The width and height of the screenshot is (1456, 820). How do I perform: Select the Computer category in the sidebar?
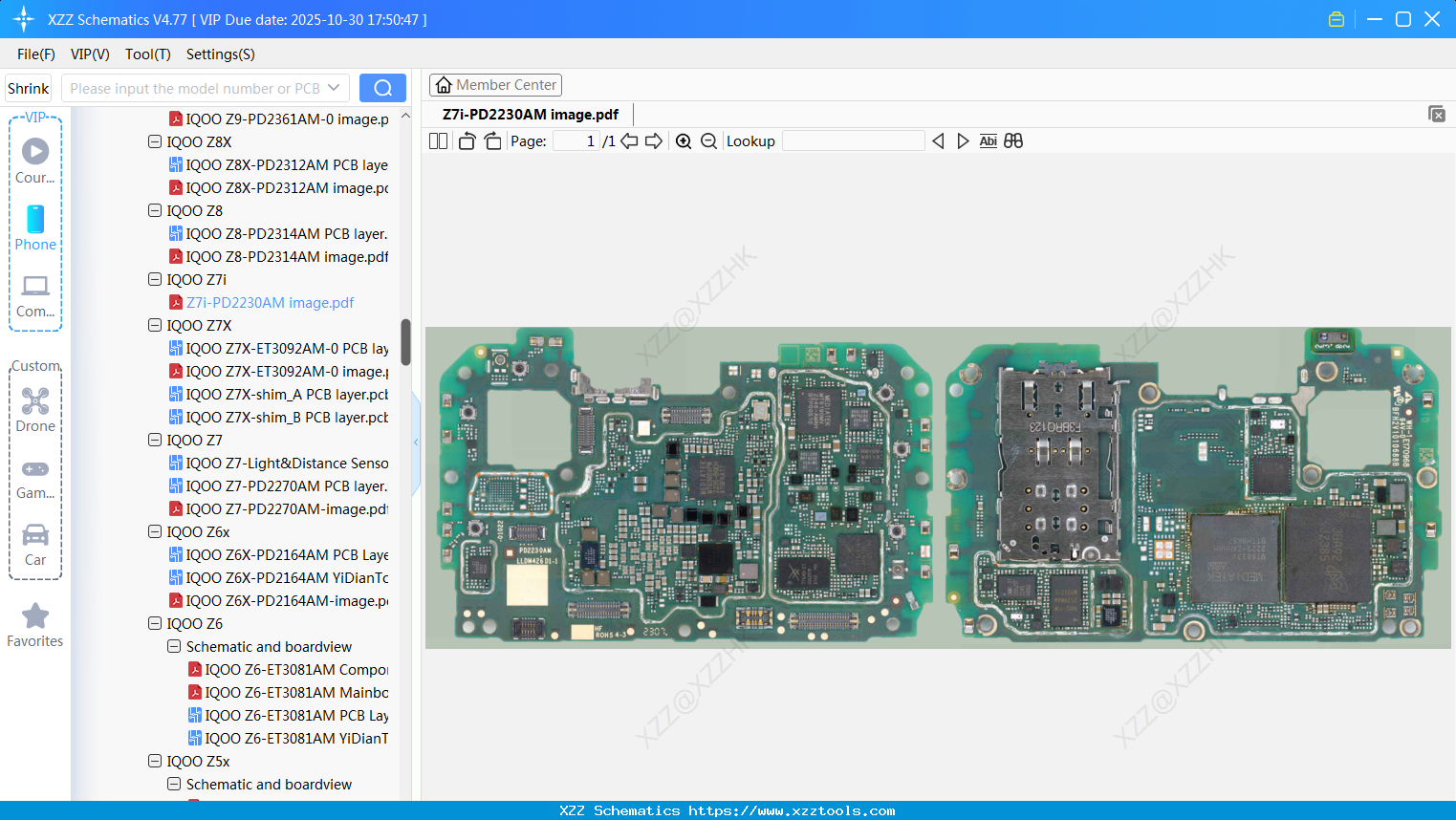point(35,295)
